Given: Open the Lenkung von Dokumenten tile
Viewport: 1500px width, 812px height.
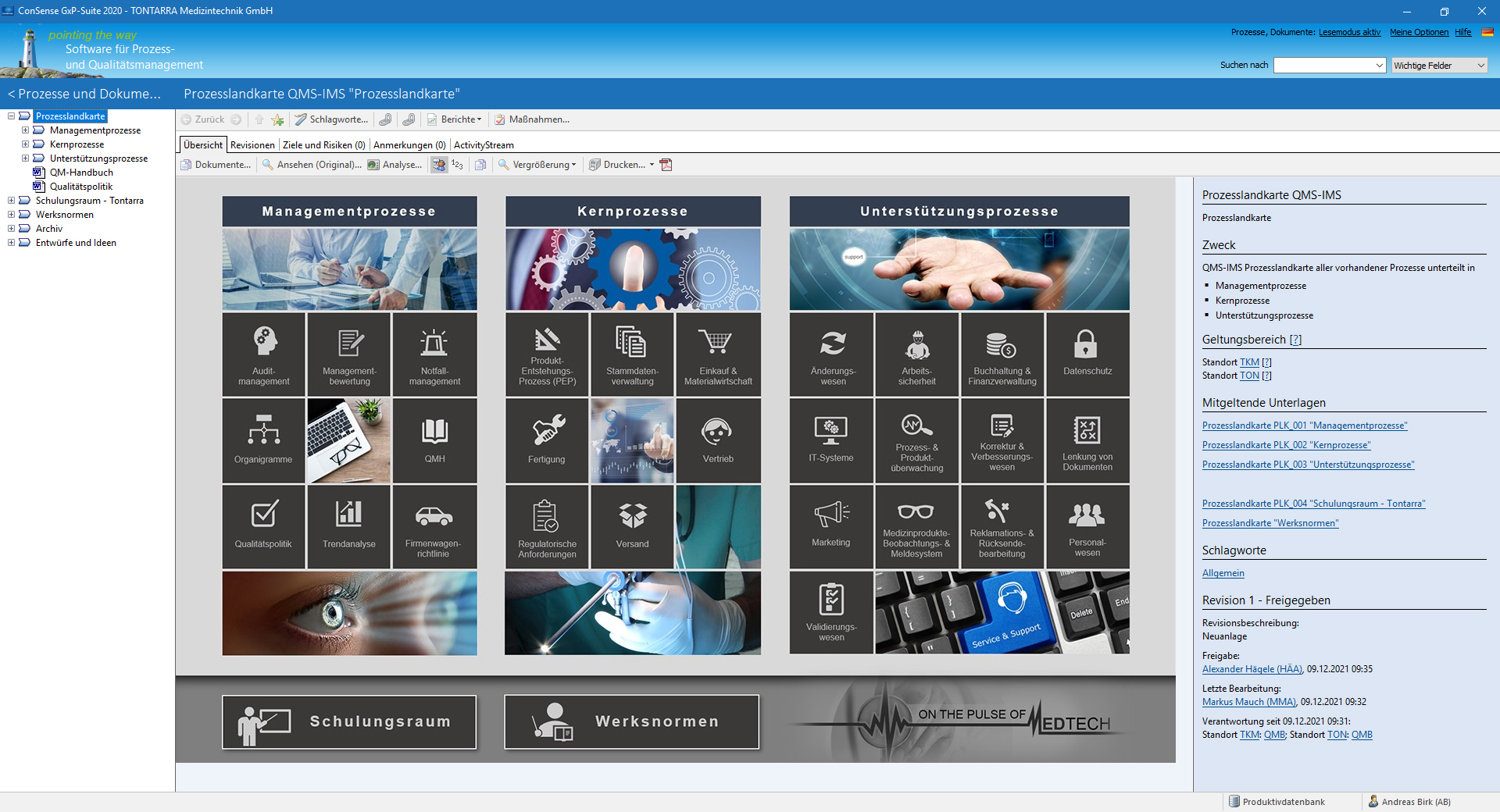Looking at the screenshot, I should pyautogui.click(x=1087, y=440).
